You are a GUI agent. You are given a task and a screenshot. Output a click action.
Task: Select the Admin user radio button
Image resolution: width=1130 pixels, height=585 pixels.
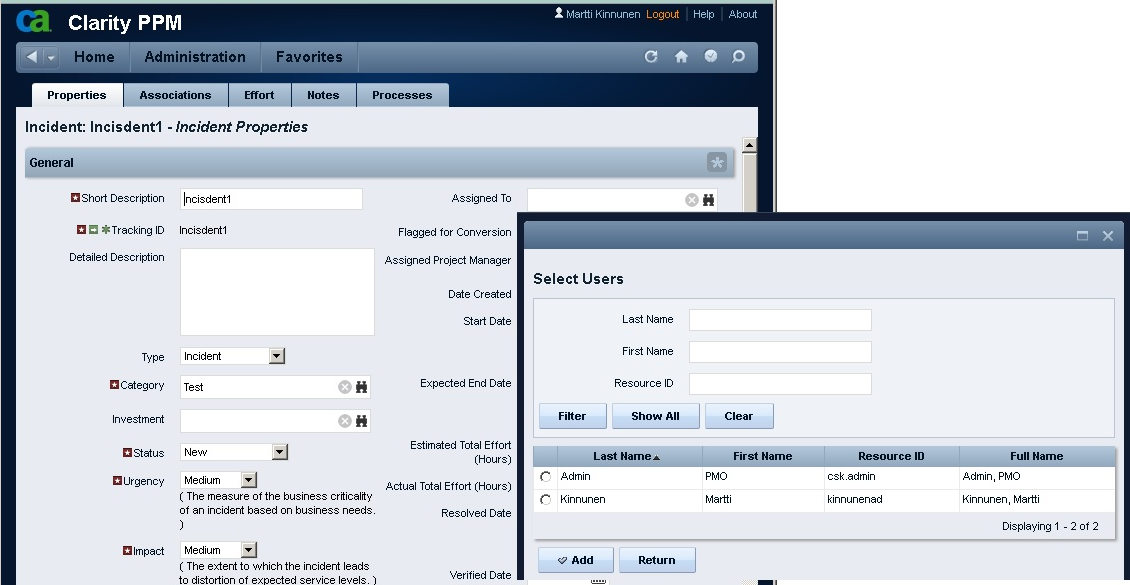(546, 477)
